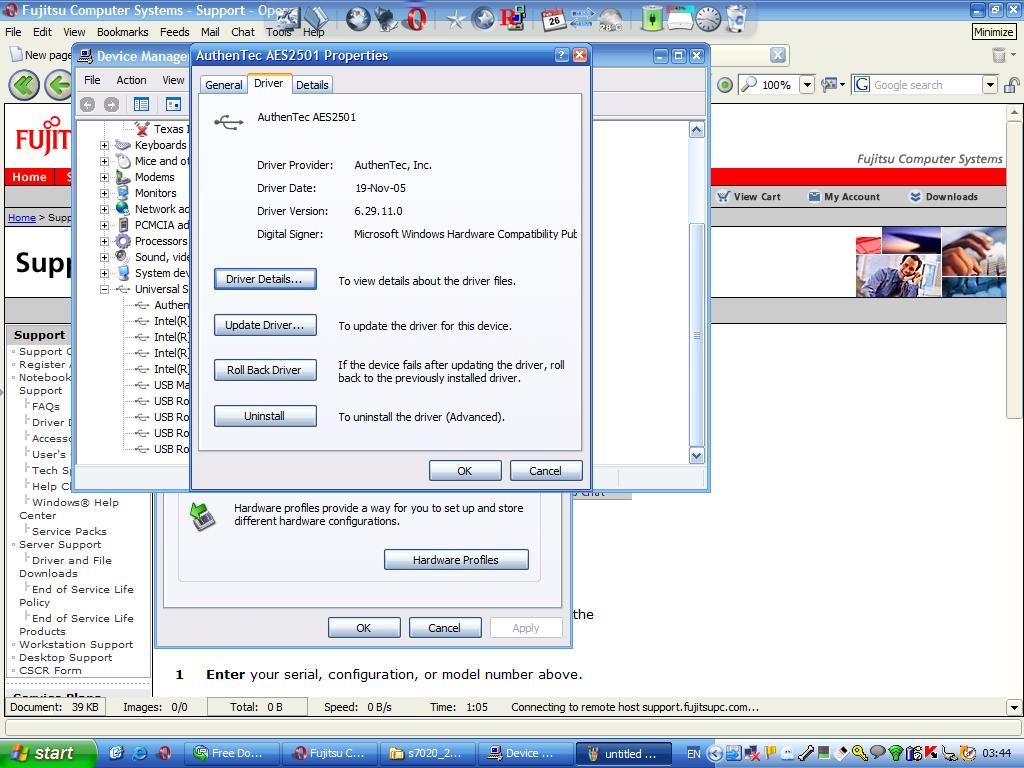Open Device Manager View menu
Image resolution: width=1024 pixels, height=768 pixels.
[x=173, y=80]
